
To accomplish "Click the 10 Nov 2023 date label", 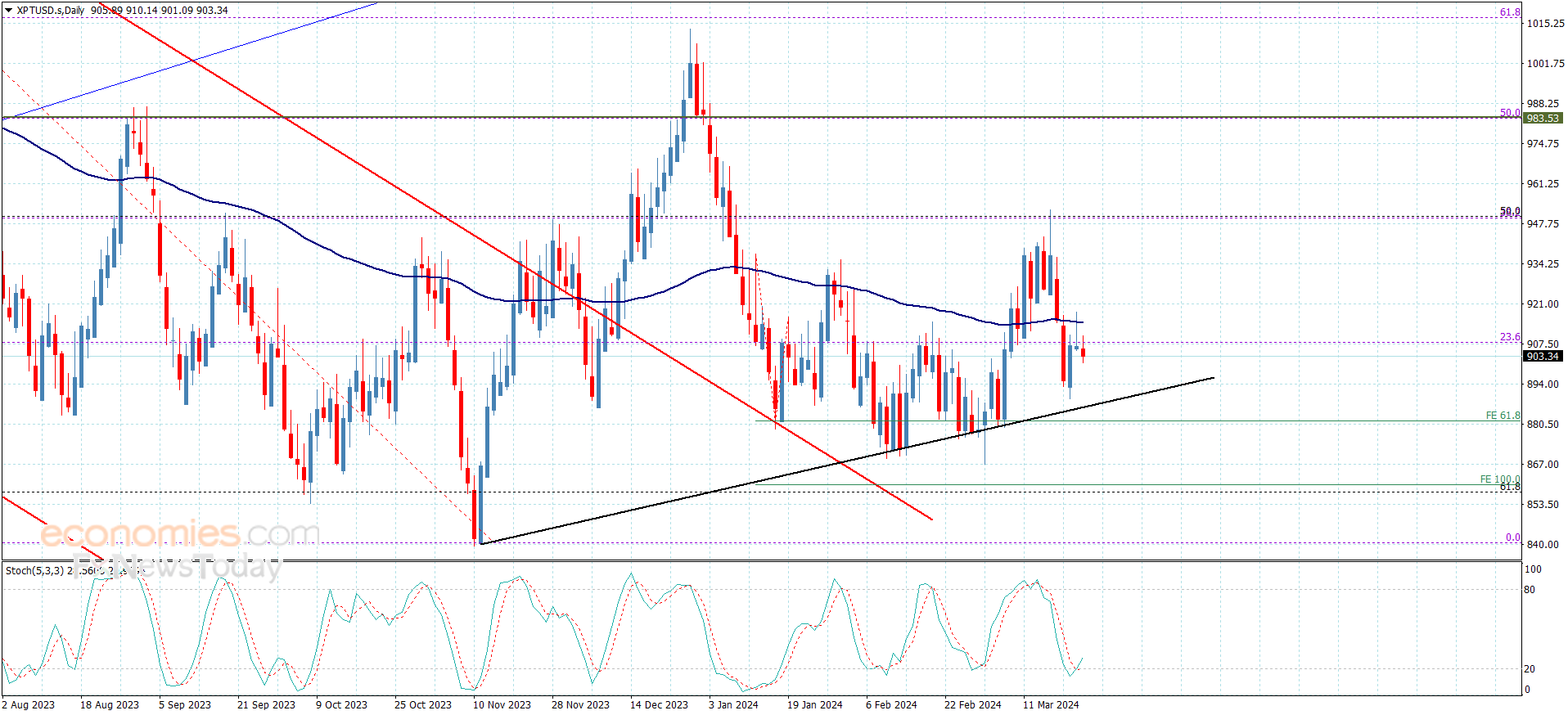I will 502,705.
